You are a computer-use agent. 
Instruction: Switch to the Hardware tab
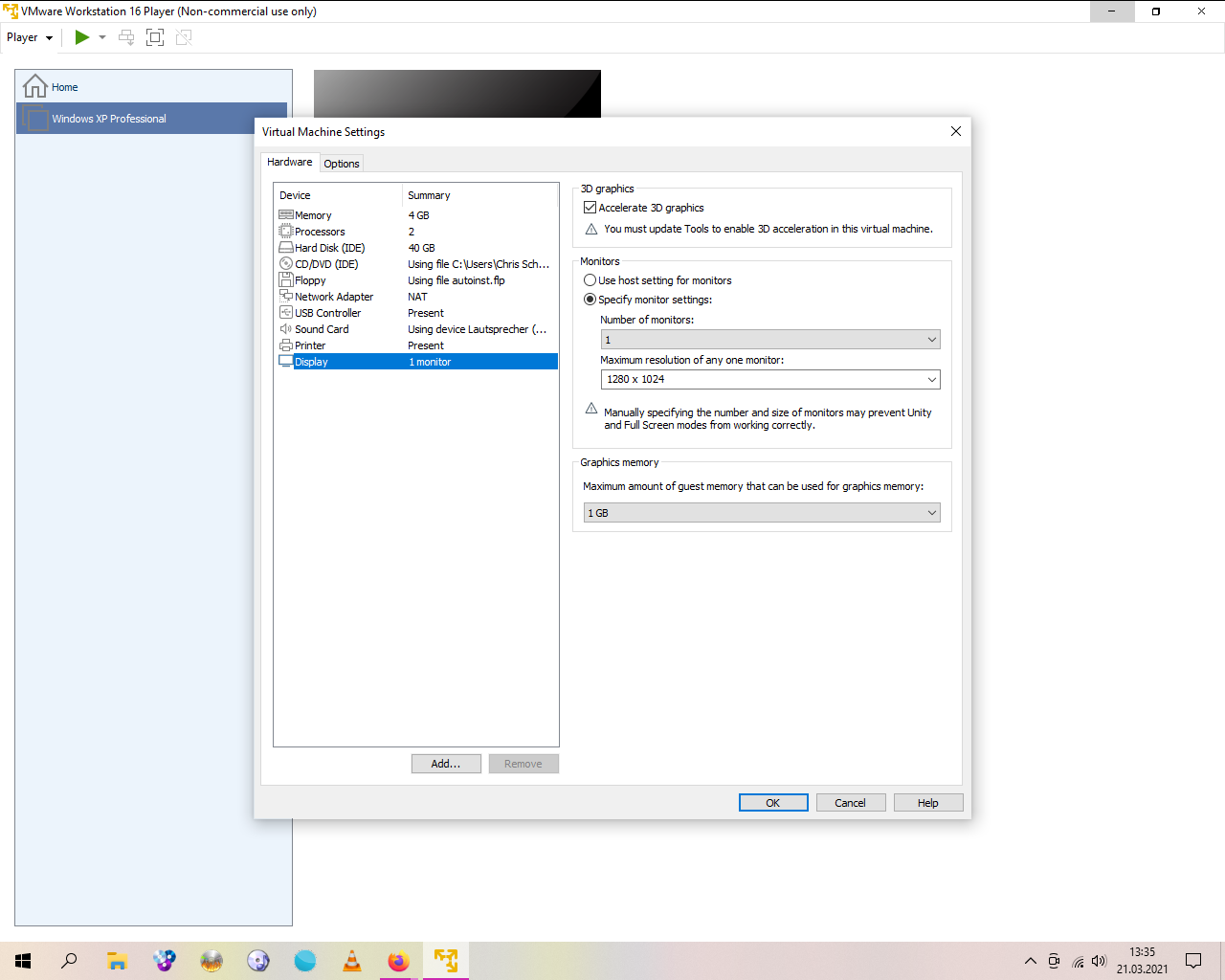(x=289, y=163)
